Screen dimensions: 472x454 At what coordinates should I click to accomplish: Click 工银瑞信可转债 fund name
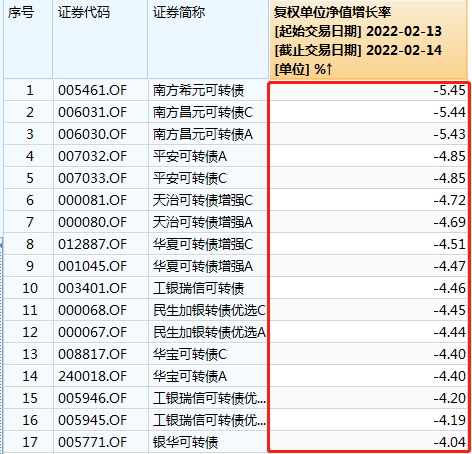click(x=198, y=288)
